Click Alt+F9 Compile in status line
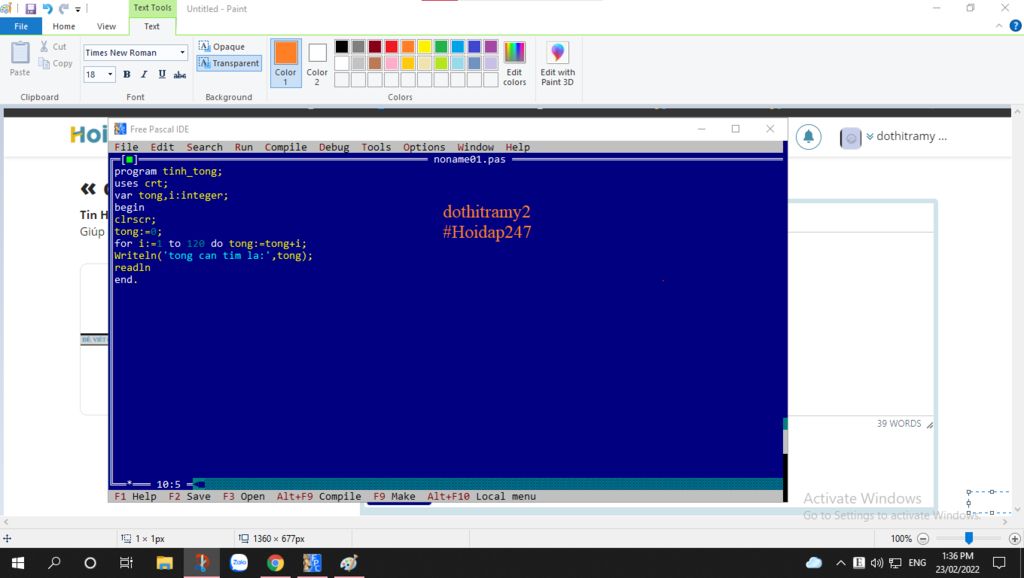The image size is (1024, 578). coord(319,496)
